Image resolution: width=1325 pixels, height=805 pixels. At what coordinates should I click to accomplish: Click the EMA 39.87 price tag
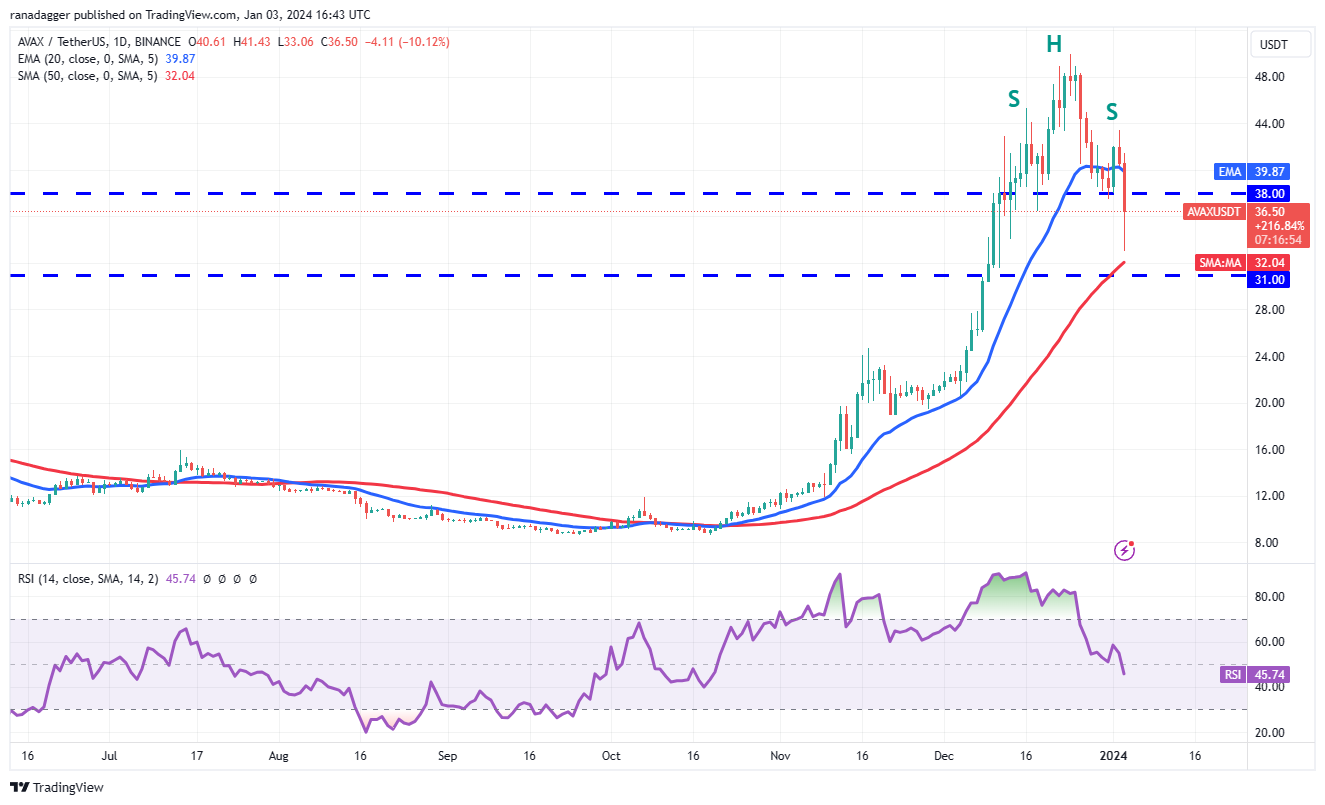point(1249,171)
